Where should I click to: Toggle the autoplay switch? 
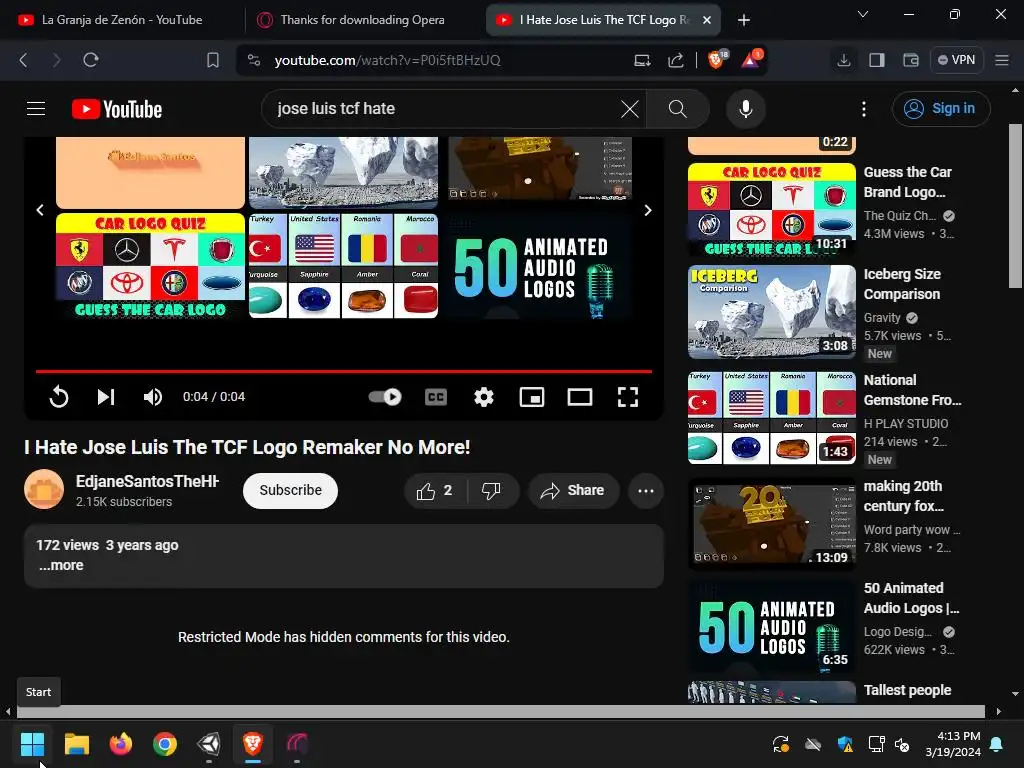point(385,396)
